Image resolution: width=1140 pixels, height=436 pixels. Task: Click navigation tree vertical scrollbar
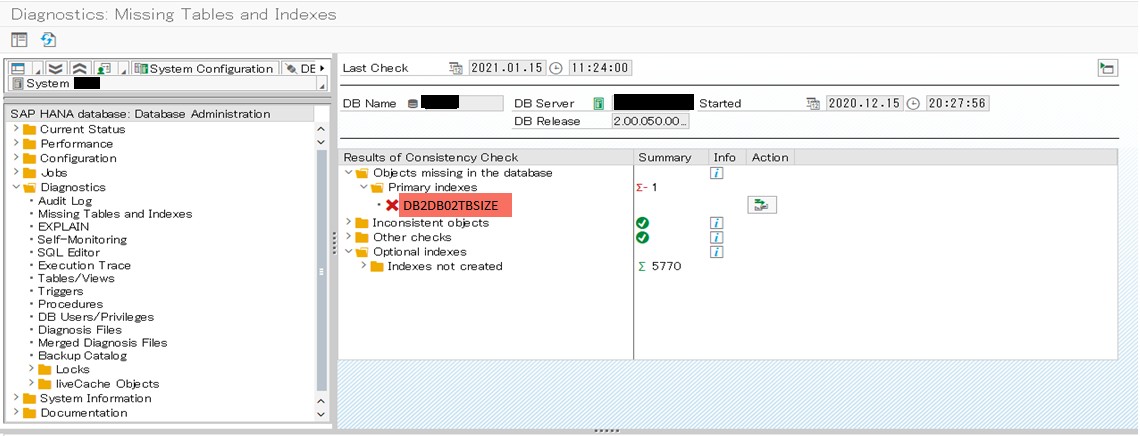(321, 270)
